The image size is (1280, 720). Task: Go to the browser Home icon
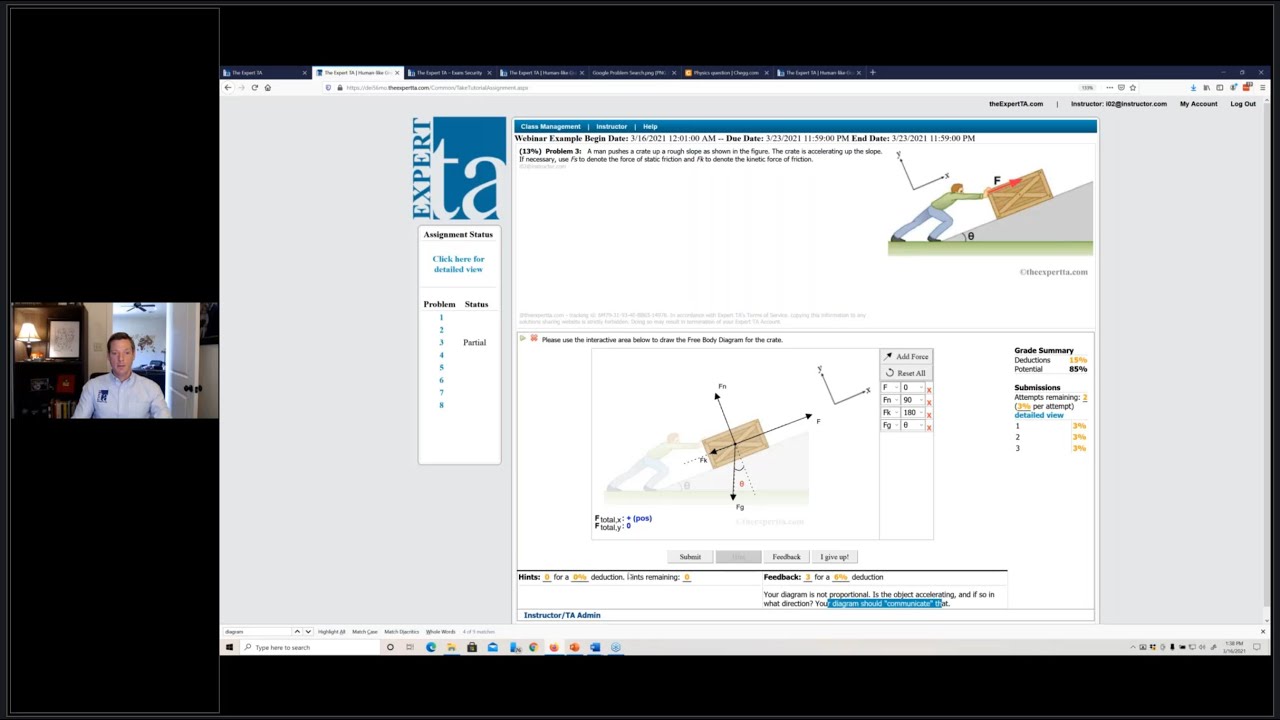(267, 88)
